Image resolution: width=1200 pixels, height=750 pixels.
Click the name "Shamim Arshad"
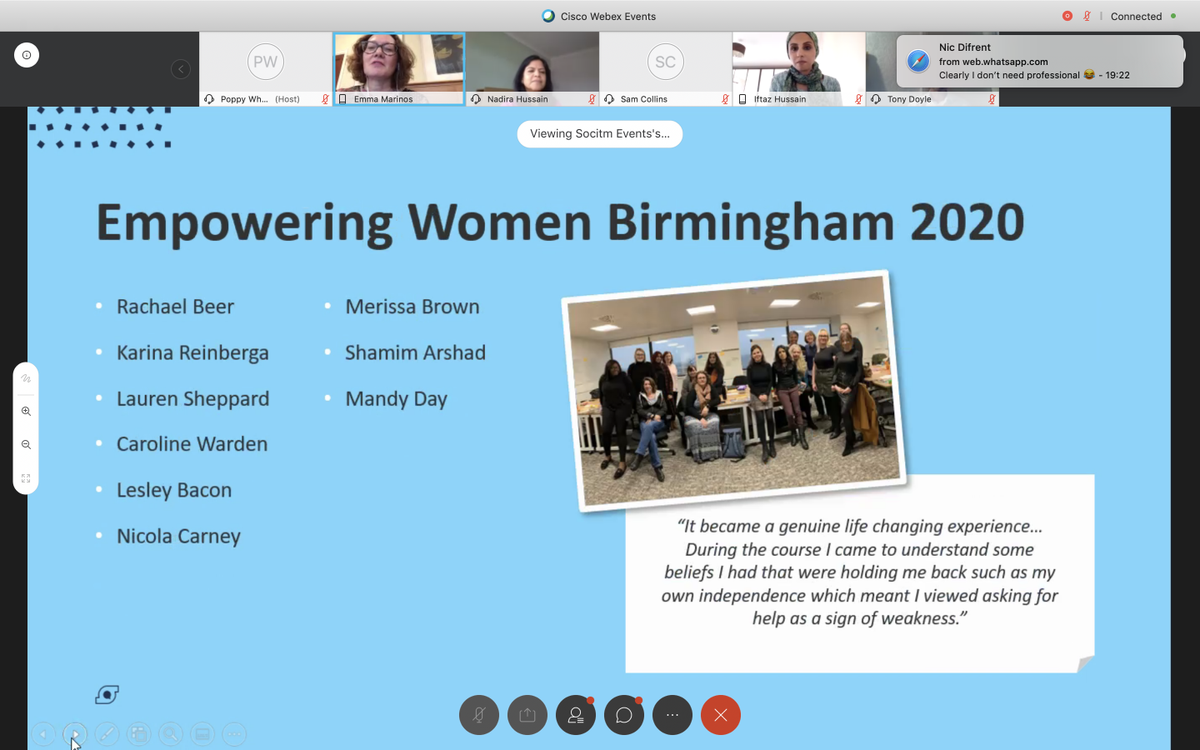[x=415, y=353]
